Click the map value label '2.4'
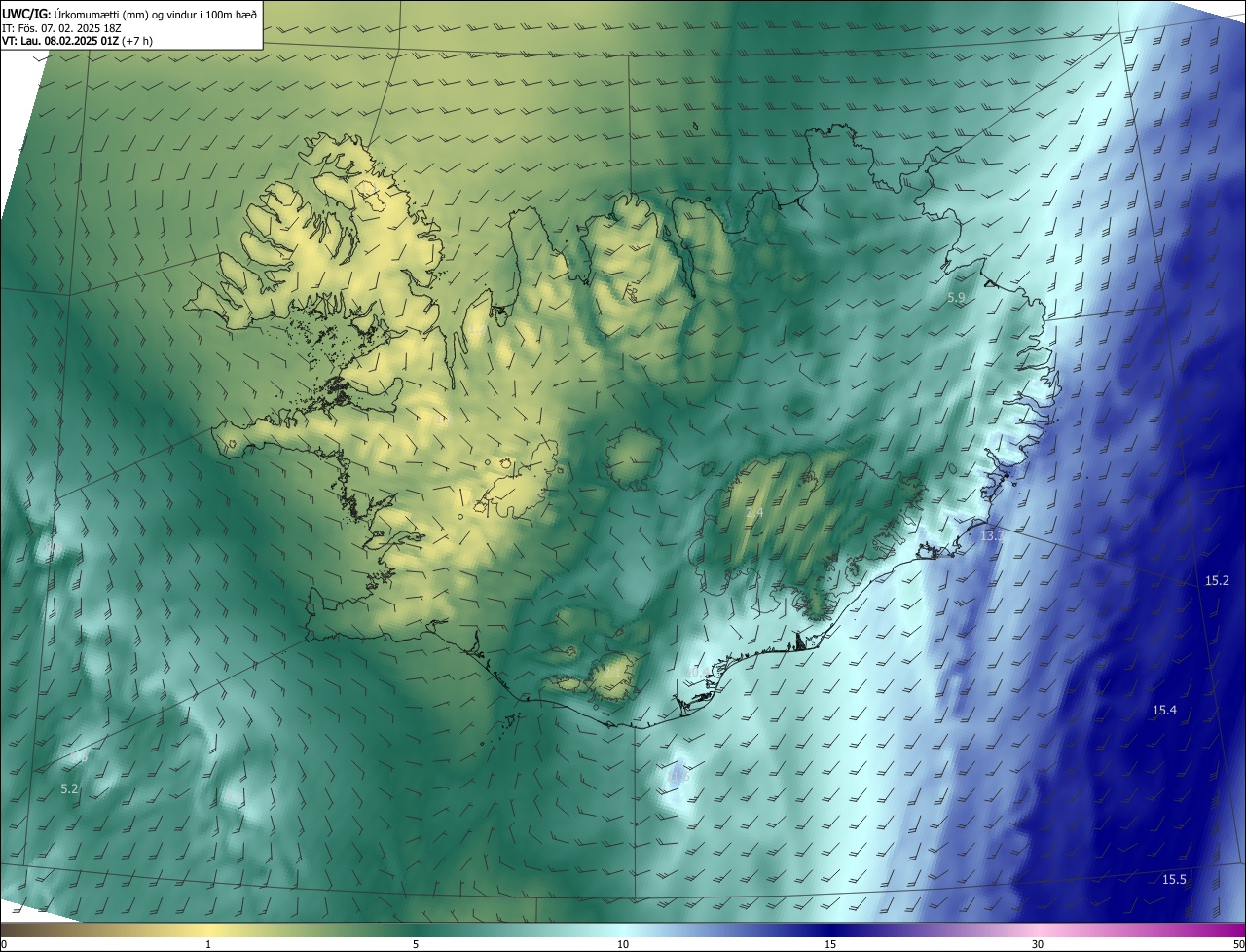Screen dimensions: 1246x952 pyautogui.click(x=754, y=513)
